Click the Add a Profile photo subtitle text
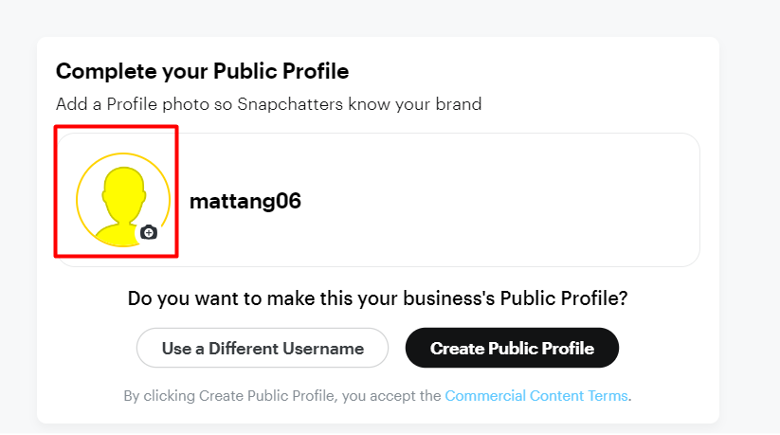This screenshot has width=780, height=435. coord(269,104)
